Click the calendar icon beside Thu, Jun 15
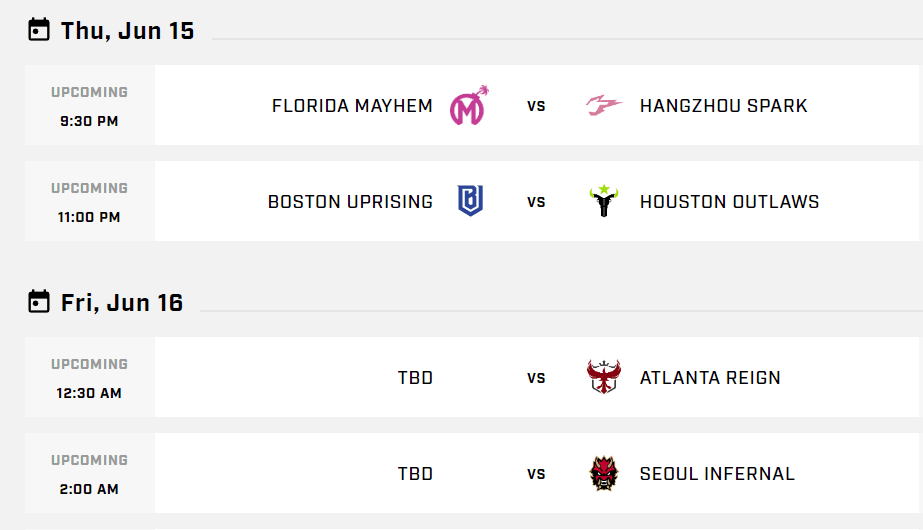Viewport: 923px width, 530px height. pos(39,30)
